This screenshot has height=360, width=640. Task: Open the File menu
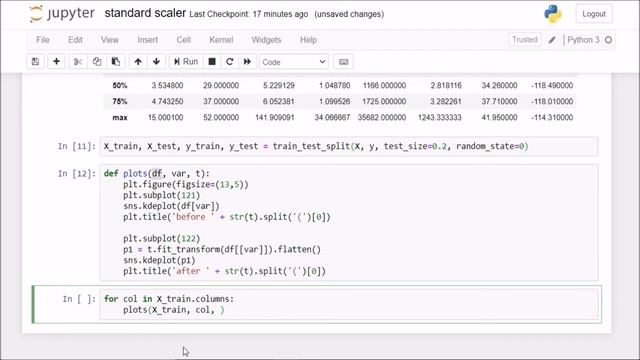tap(43, 40)
